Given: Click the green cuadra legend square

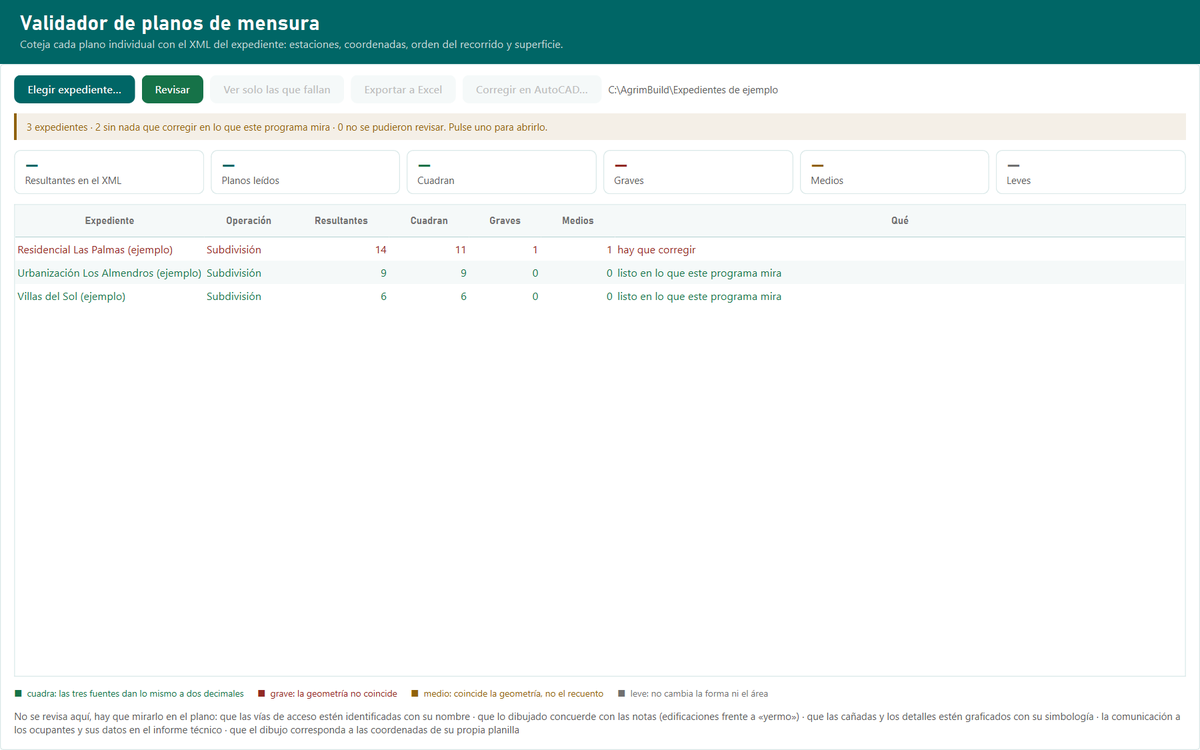Looking at the screenshot, I should pos(18,693).
